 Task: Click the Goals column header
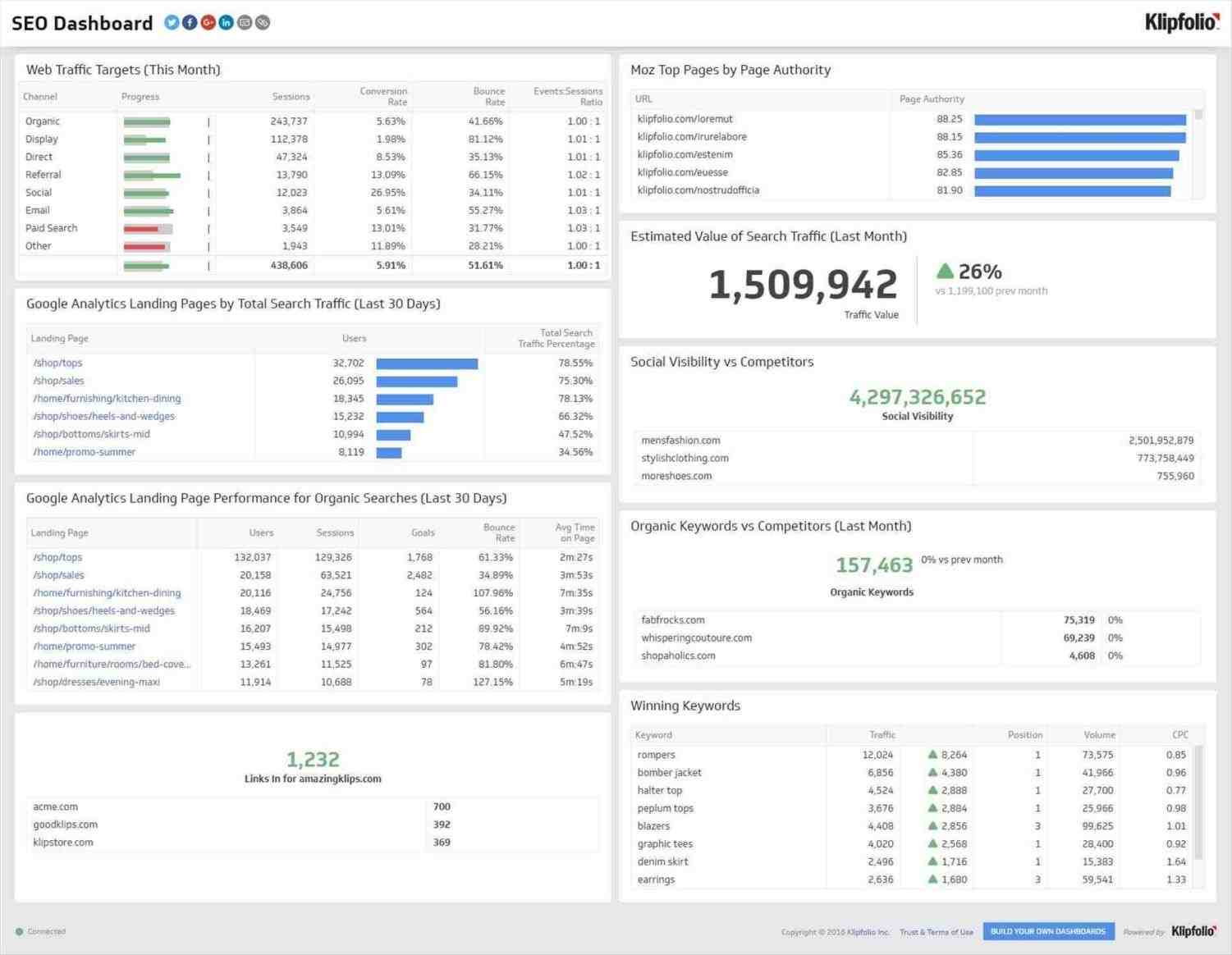click(x=423, y=532)
